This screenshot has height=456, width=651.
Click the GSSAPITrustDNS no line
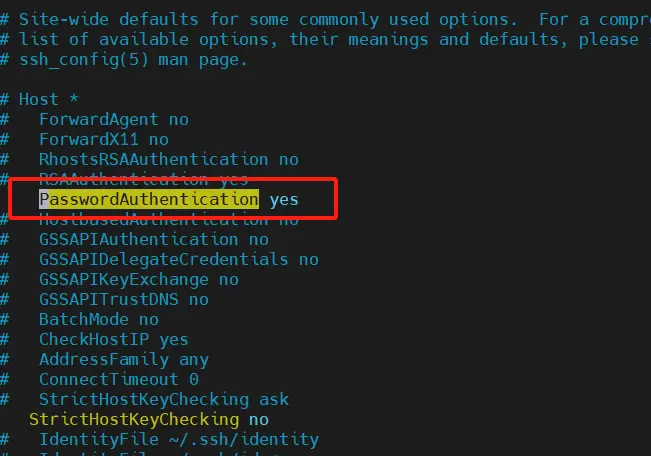click(x=123, y=299)
